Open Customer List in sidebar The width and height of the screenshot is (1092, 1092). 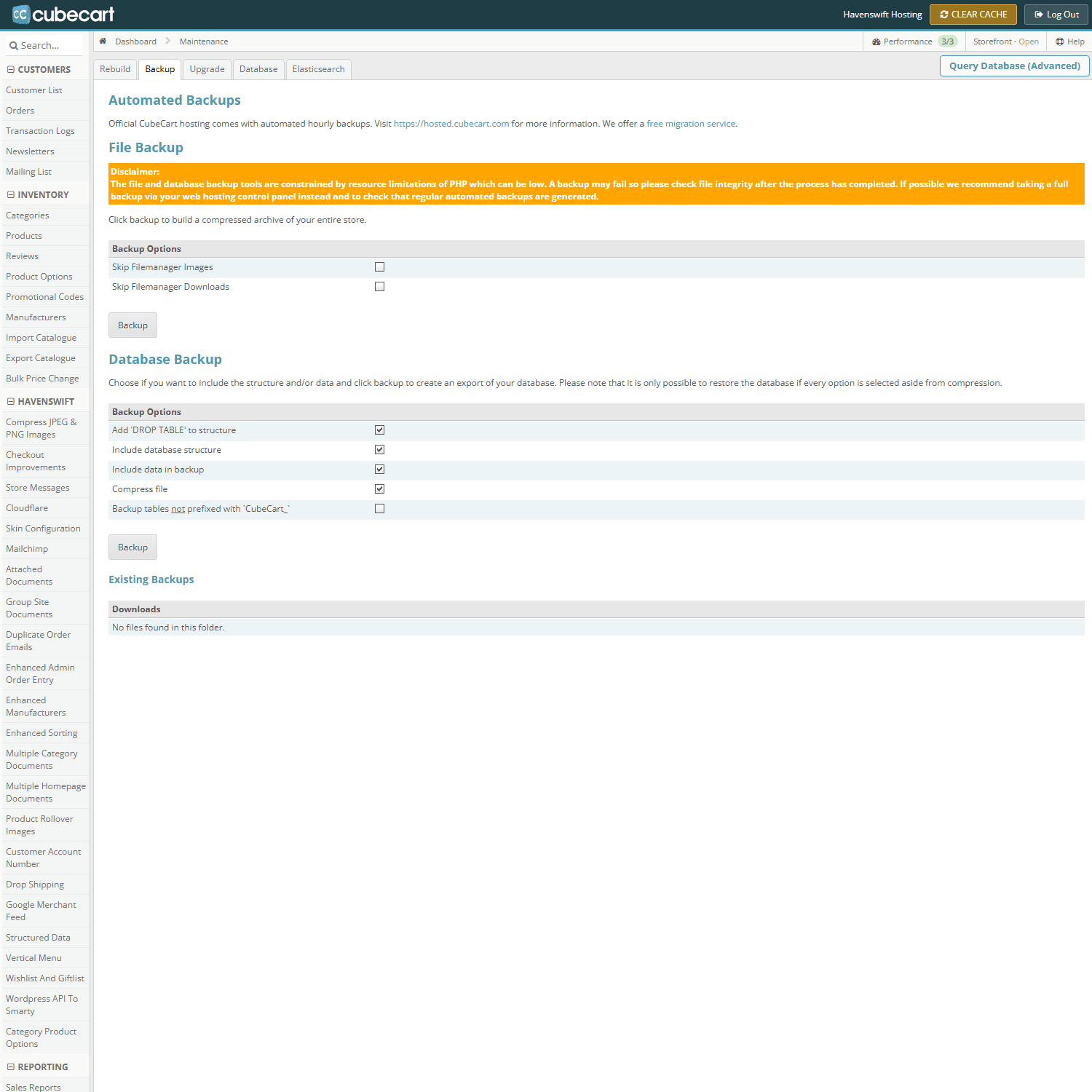45,90
